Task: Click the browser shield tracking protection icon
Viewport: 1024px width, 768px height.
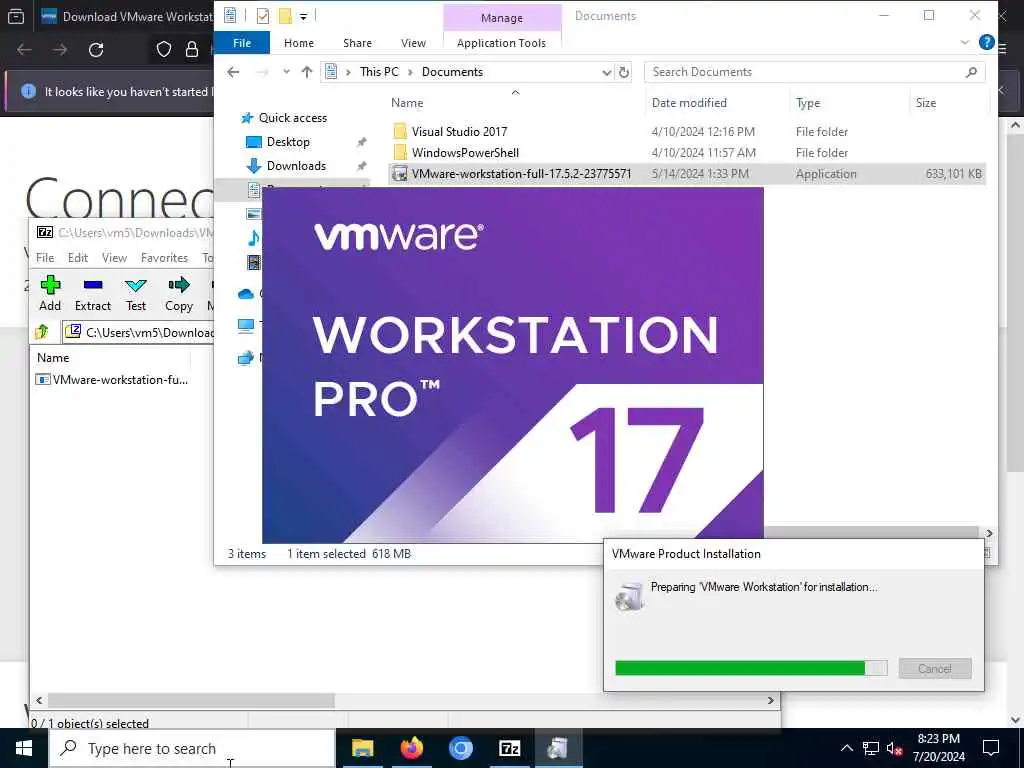Action: click(163, 50)
